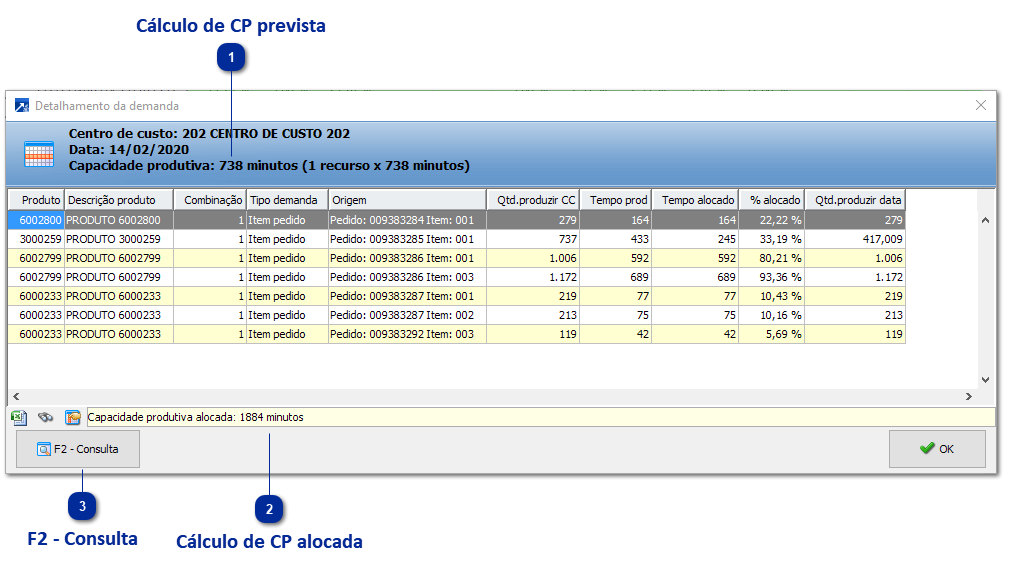Viewport: 1020px width, 570px height.
Task: Select origin Pedido: 009383287 Item: 001
Action: point(407,295)
